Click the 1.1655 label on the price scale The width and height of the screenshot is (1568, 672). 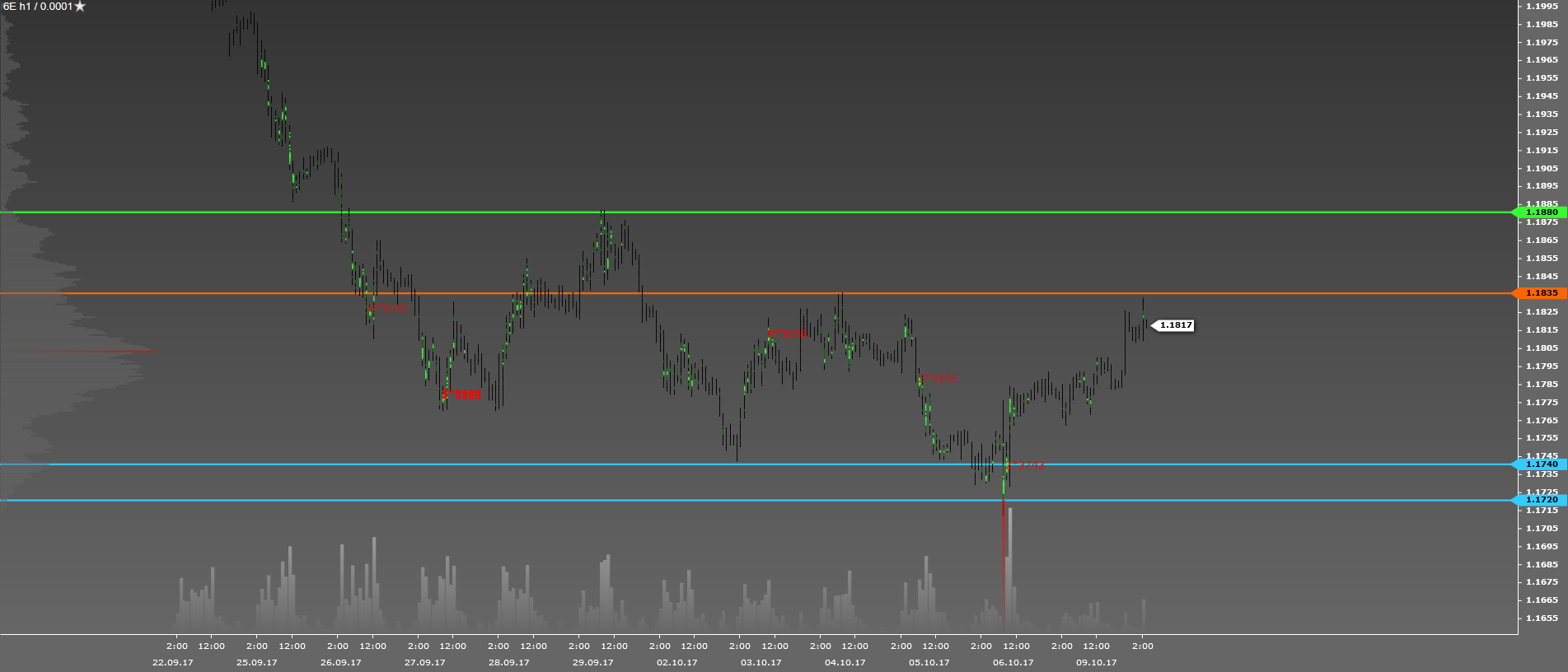pyautogui.click(x=1542, y=618)
